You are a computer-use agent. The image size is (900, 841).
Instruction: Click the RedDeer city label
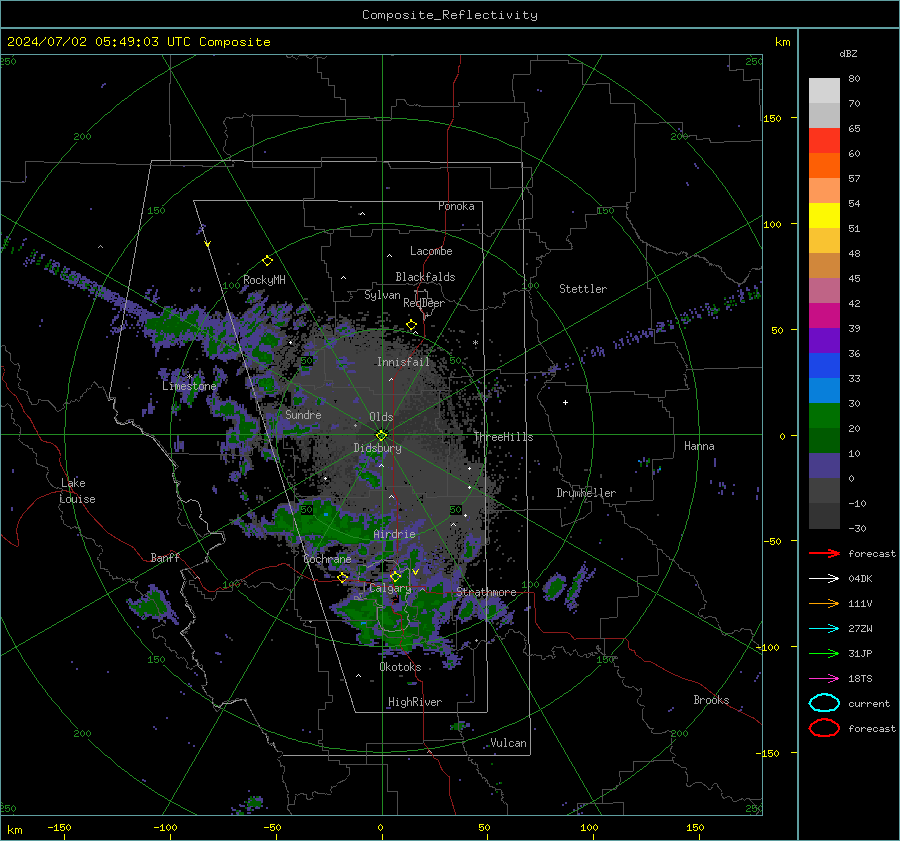(424, 303)
